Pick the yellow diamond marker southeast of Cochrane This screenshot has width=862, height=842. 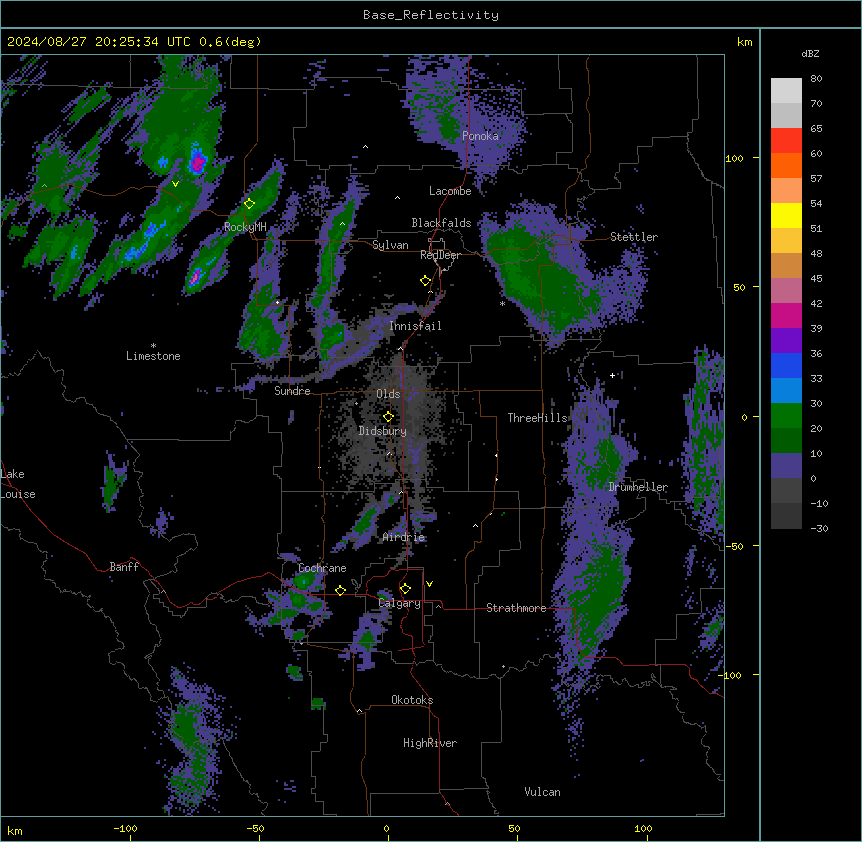click(341, 590)
